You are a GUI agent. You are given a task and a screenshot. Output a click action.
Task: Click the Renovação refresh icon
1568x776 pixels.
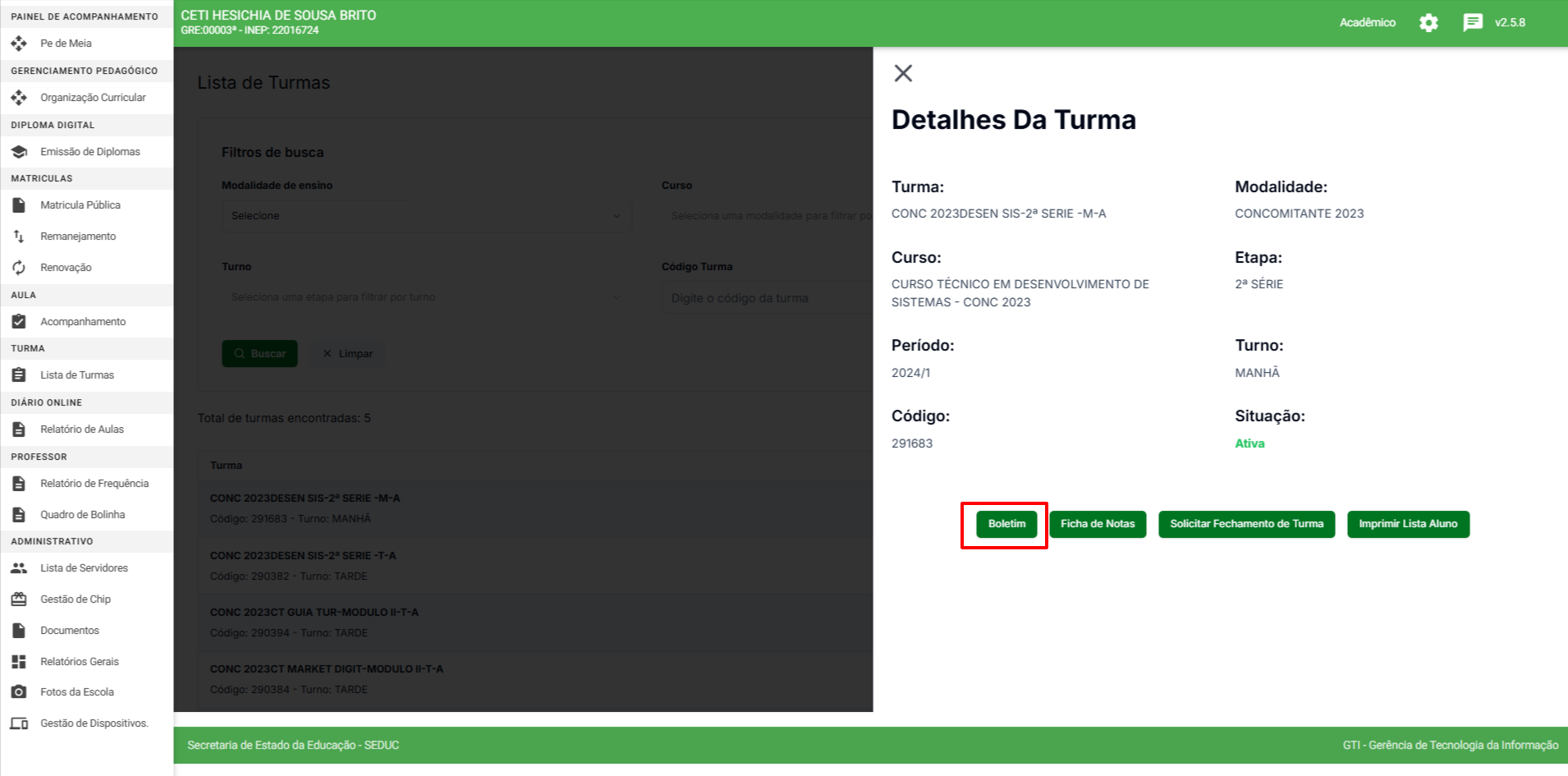19,268
